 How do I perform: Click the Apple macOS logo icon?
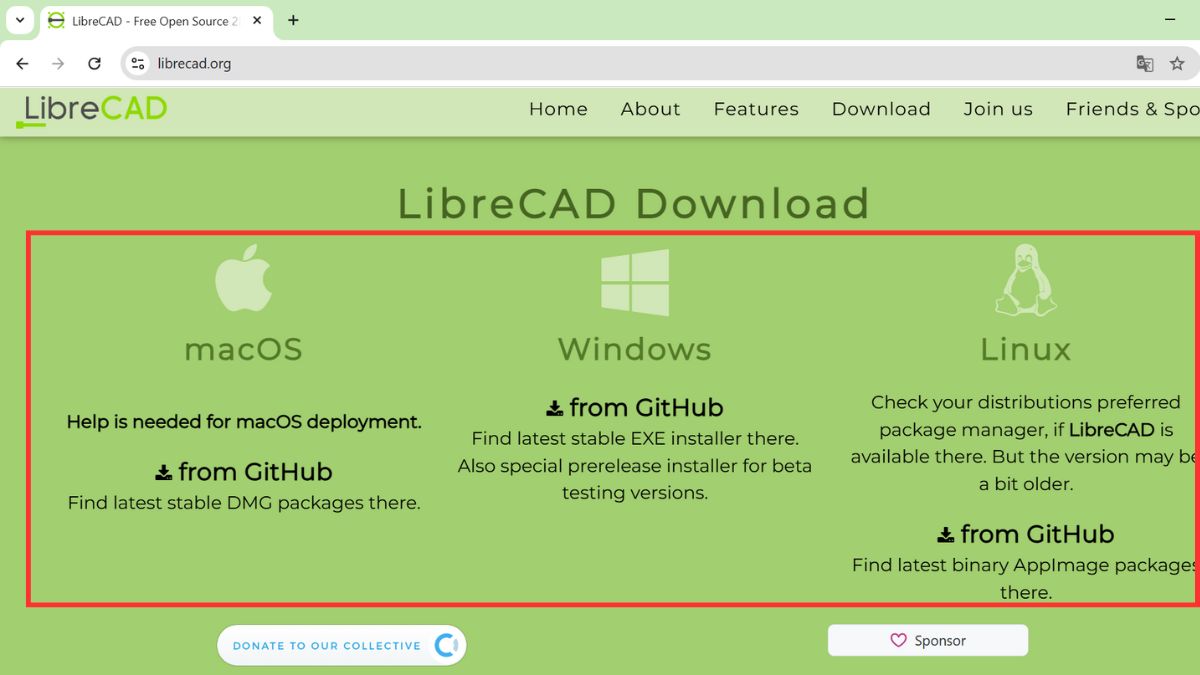(243, 277)
